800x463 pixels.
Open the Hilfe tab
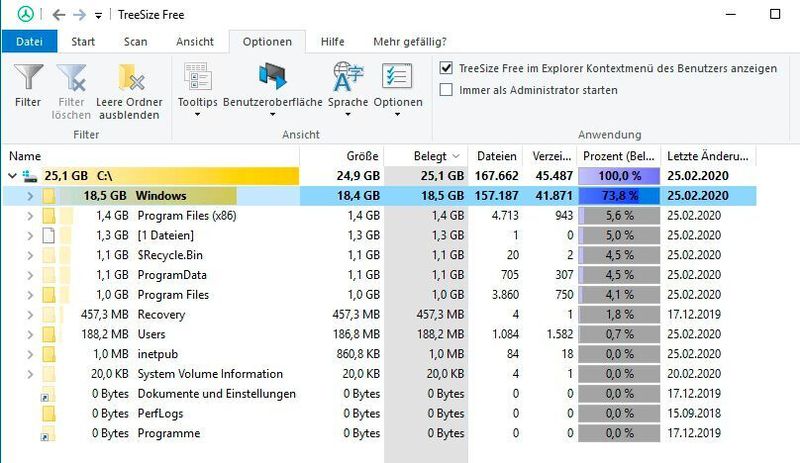[x=333, y=41]
